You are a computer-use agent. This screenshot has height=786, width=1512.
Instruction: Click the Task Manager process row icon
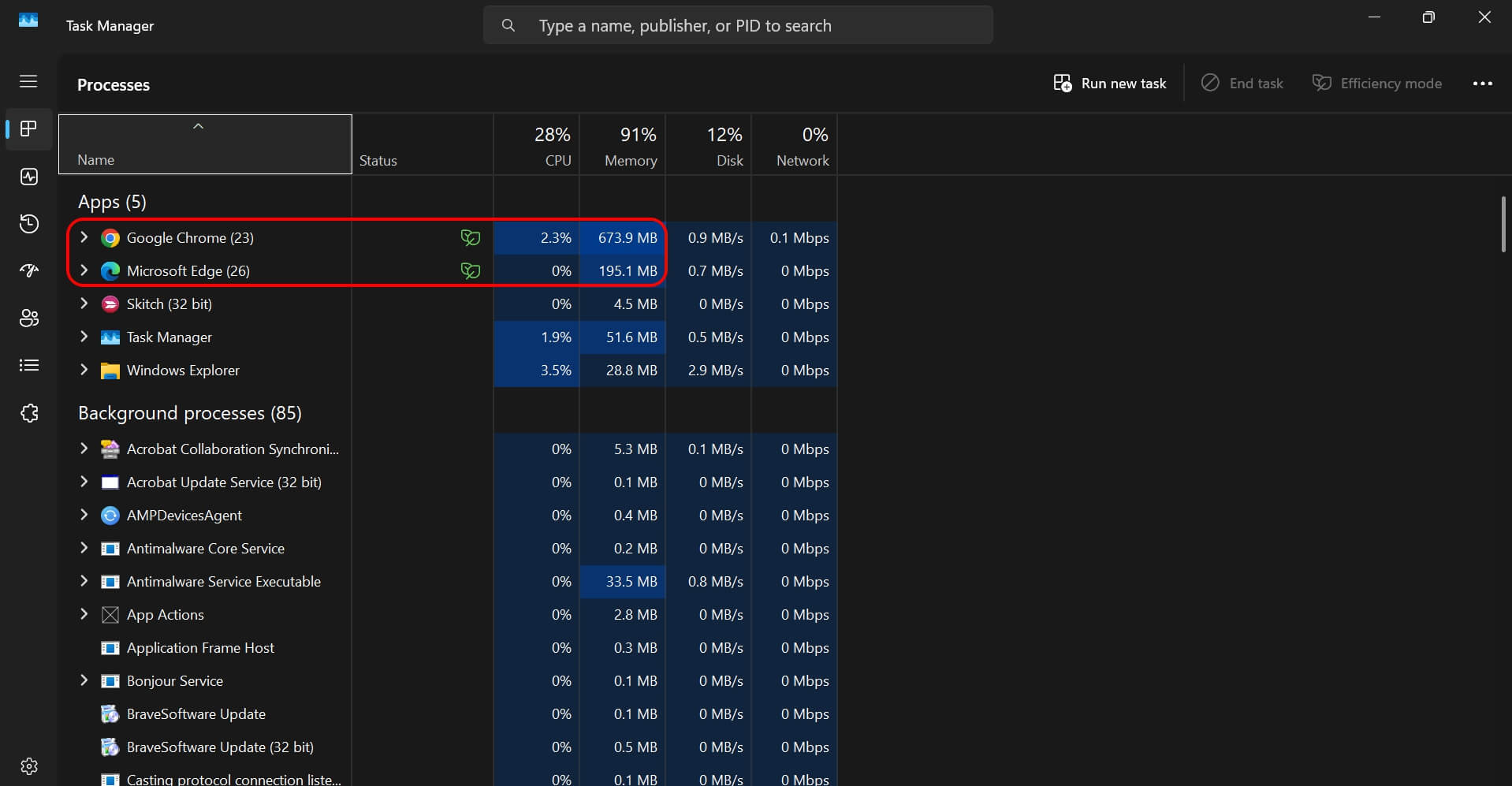point(110,337)
